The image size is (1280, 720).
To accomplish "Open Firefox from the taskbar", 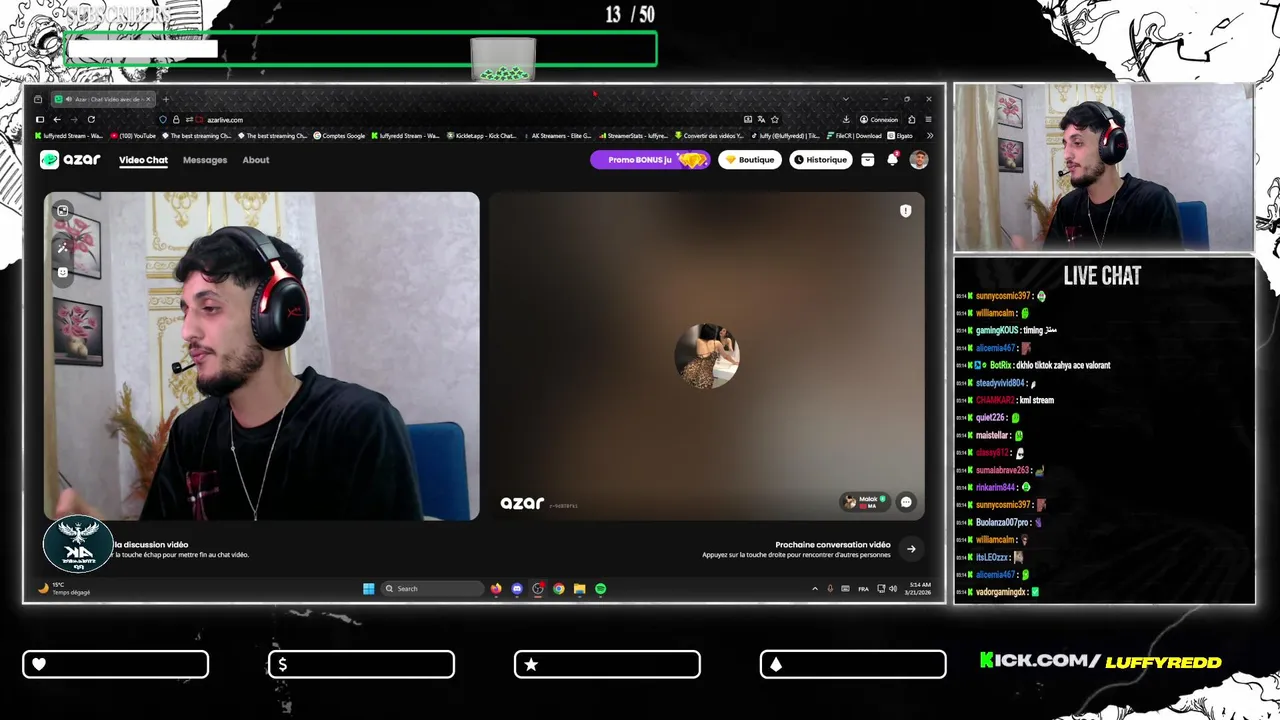I will tap(496, 589).
